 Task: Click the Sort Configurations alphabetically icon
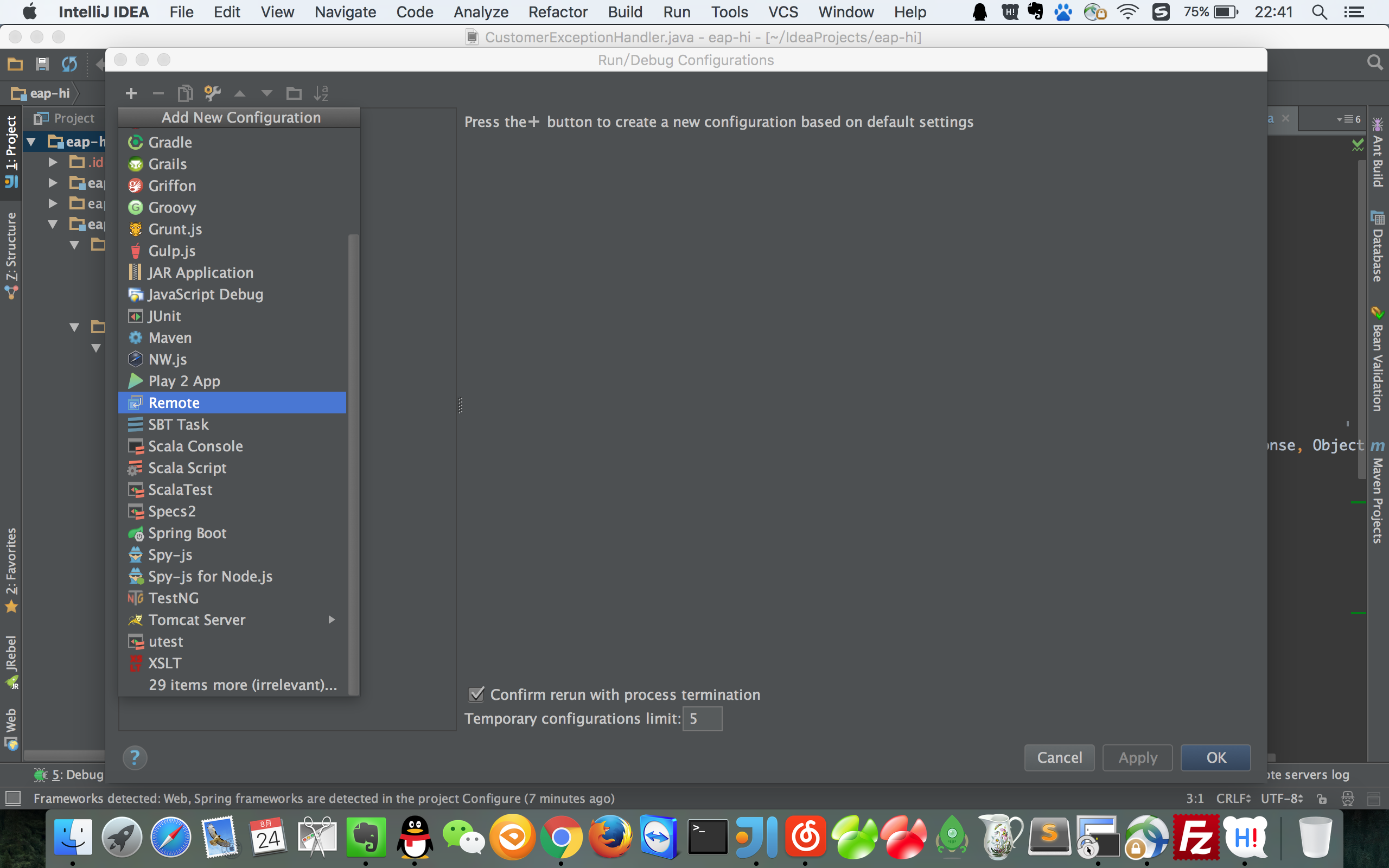321,93
